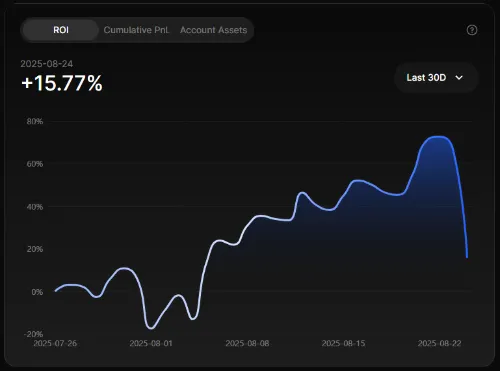Click the +15.77% ROI value
The width and height of the screenshot is (500, 371).
click(62, 83)
